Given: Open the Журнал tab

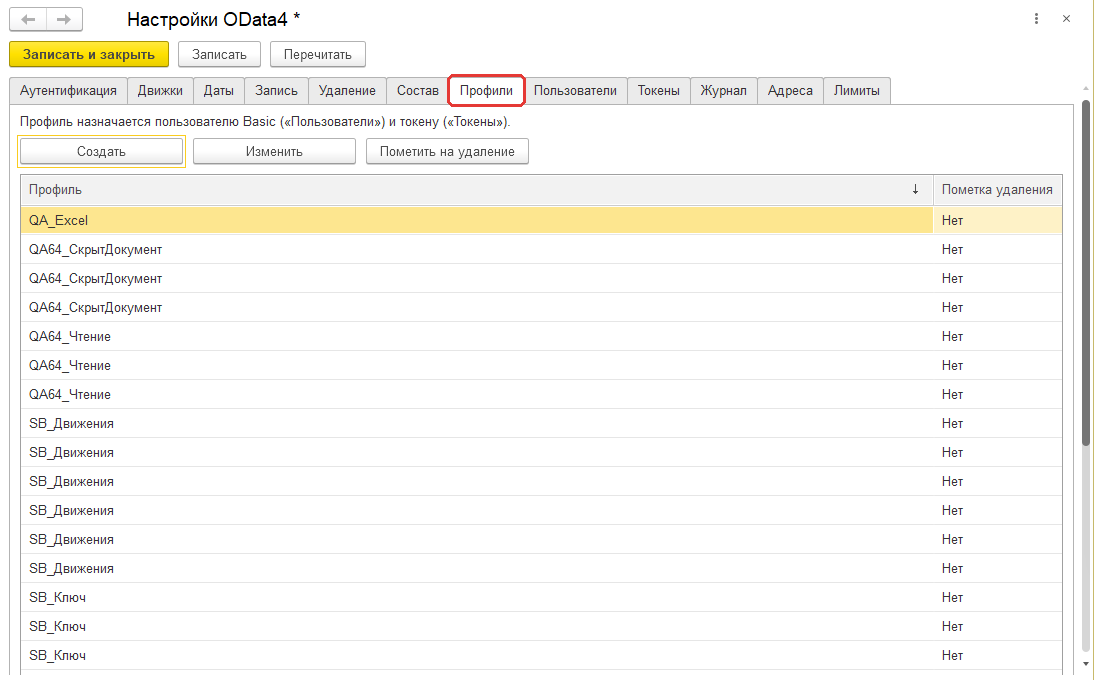Looking at the screenshot, I should point(724,91).
